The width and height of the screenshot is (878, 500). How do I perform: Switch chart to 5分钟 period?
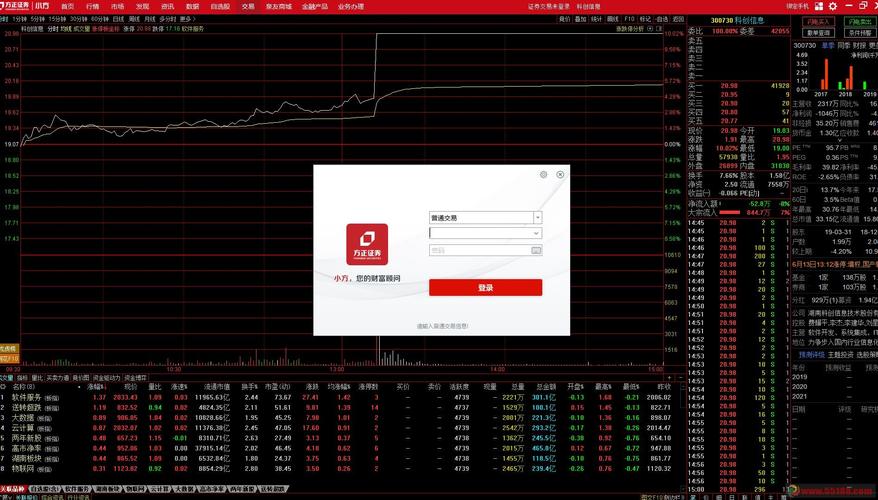[38, 19]
